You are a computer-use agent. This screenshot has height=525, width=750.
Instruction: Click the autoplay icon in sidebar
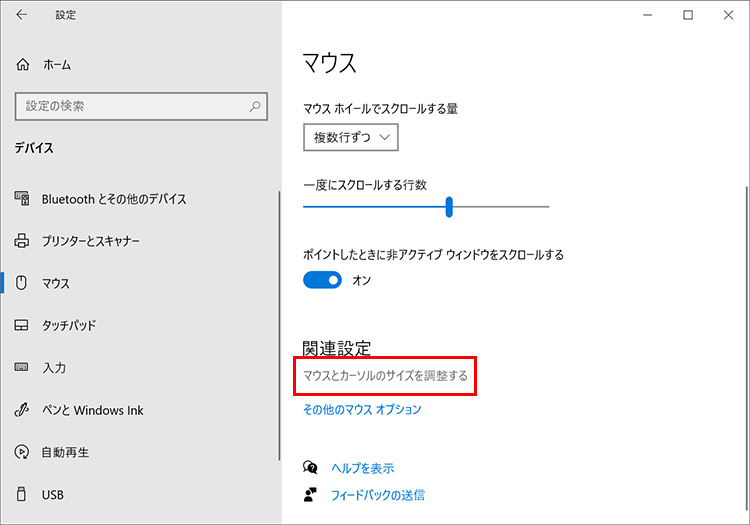click(22, 452)
